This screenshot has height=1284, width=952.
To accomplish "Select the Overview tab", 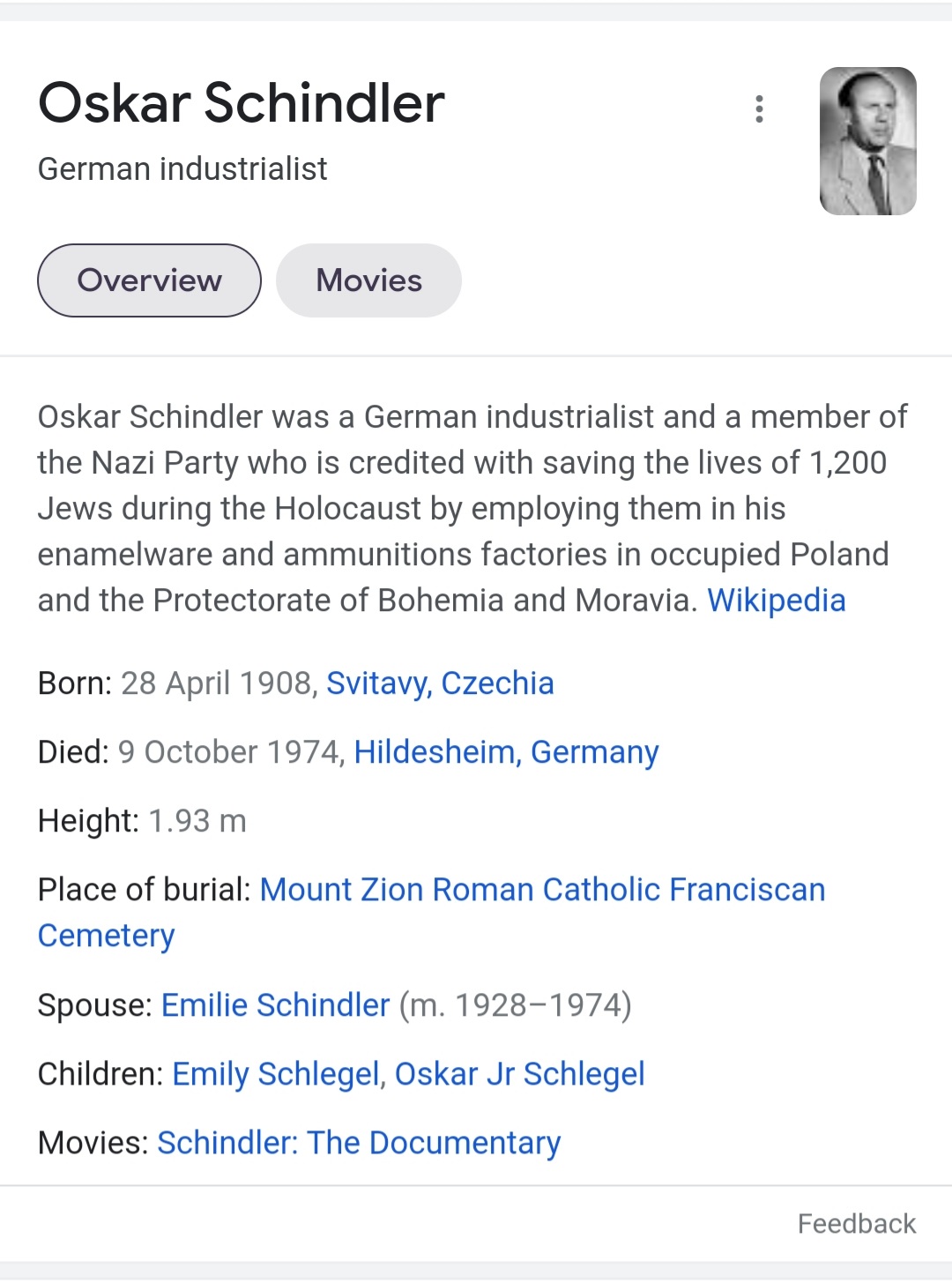I will pos(149,280).
